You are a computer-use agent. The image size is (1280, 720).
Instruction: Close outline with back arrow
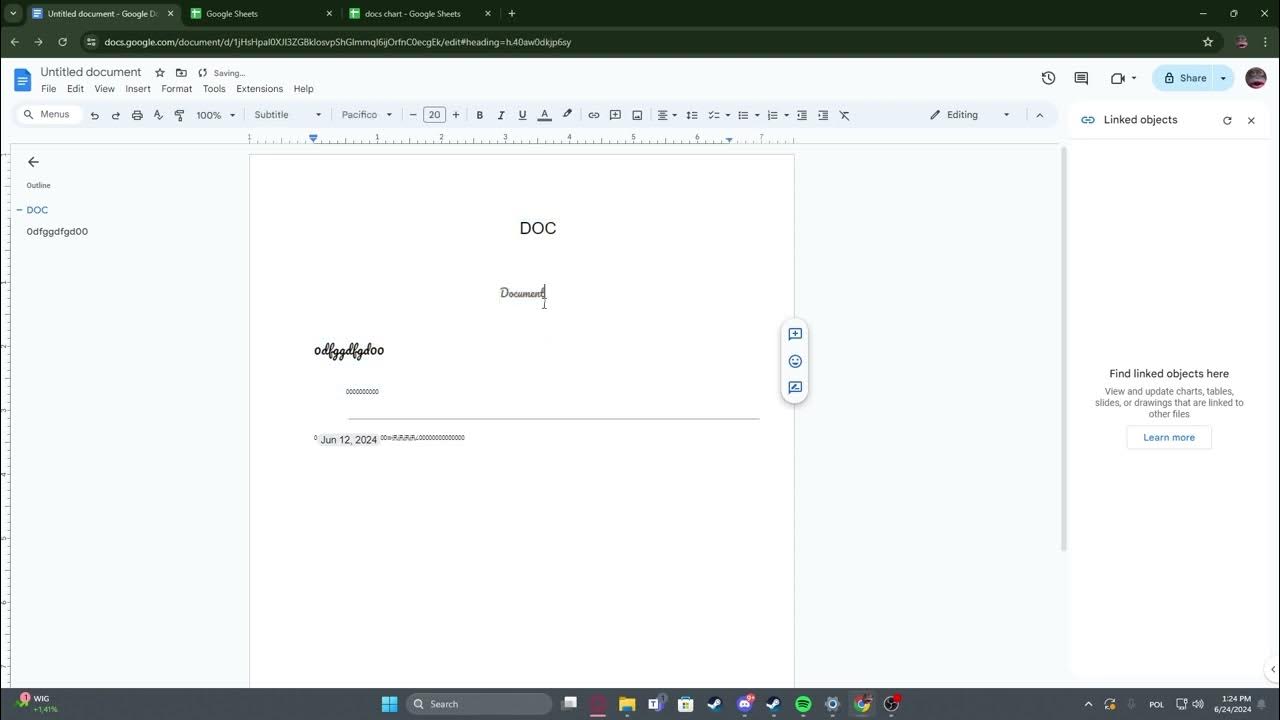tap(33, 162)
